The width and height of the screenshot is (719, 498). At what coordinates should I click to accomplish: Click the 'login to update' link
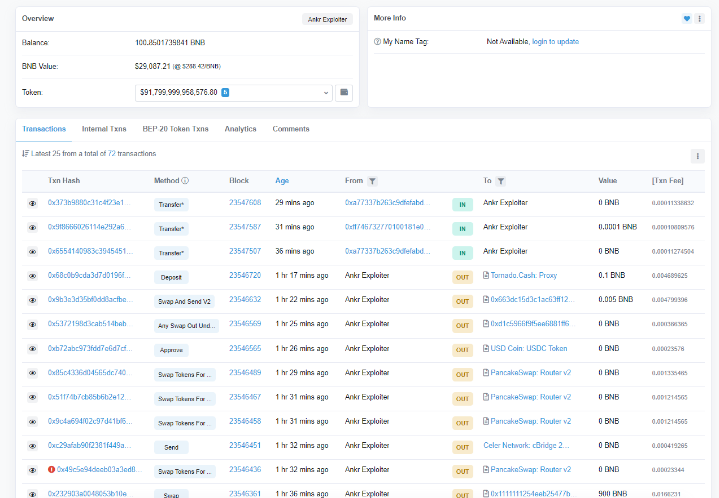pyautogui.click(x=555, y=42)
